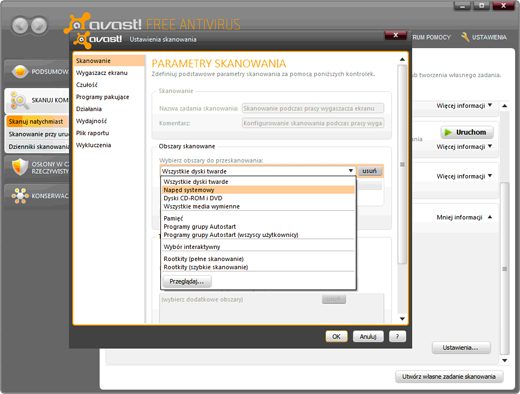This screenshot has width=520, height=394.
Task: Click the Przeglądaj... button
Action: pyautogui.click(x=187, y=281)
